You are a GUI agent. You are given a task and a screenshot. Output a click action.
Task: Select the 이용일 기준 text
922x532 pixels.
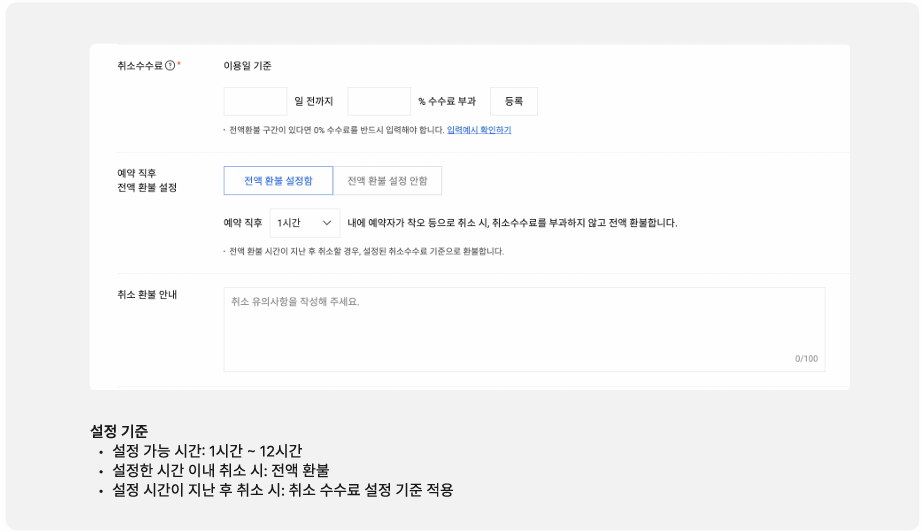tap(247, 66)
